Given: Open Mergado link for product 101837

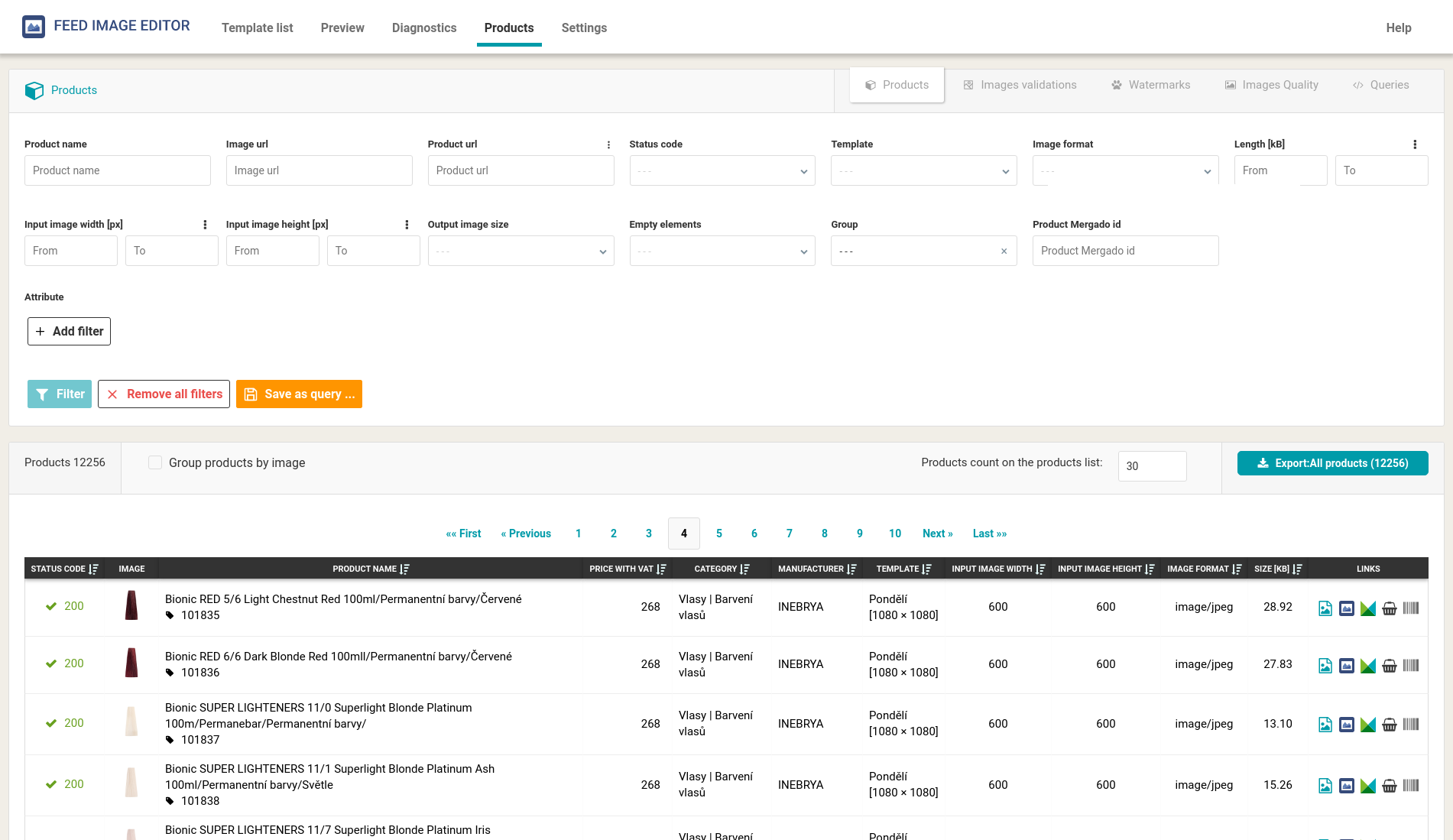Looking at the screenshot, I should (1368, 725).
